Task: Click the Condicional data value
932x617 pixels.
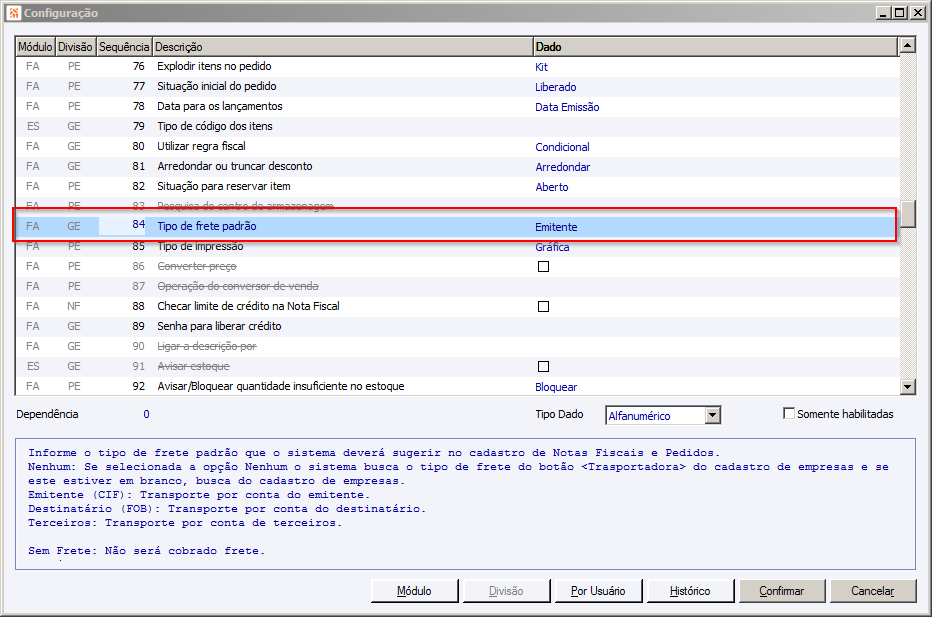Action: tap(562, 147)
